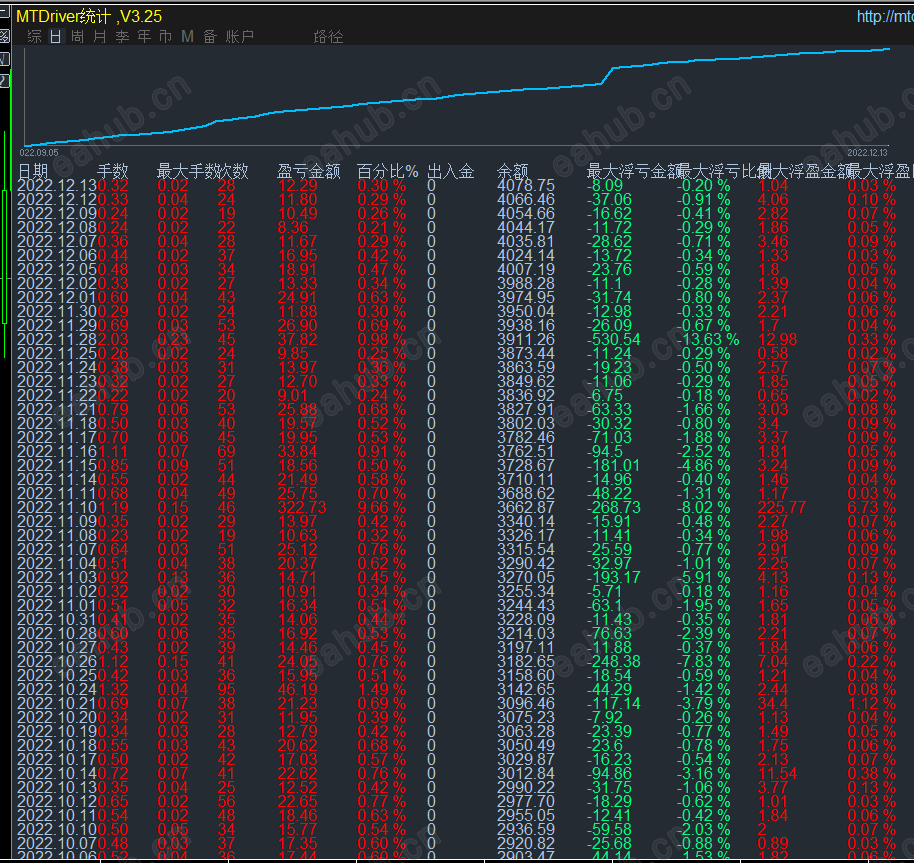Select the 年 yearly tab

(x=144, y=37)
